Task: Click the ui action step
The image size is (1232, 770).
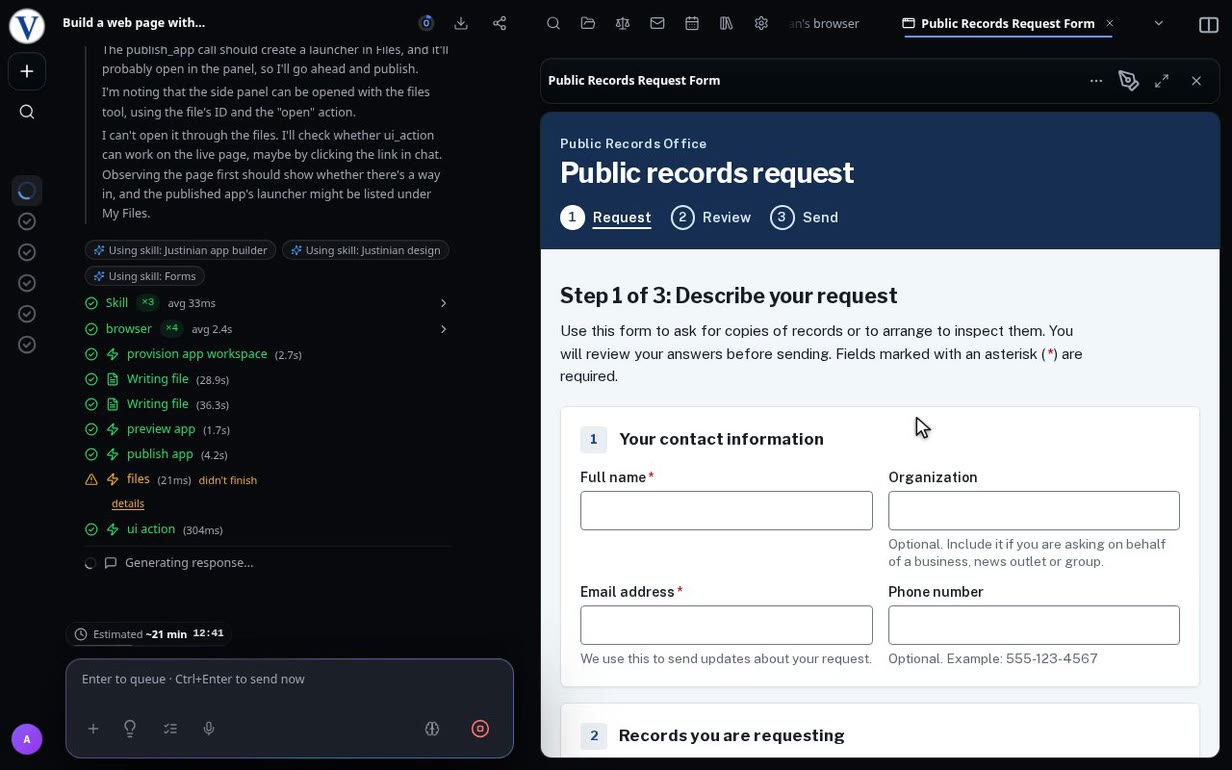Action: (x=154, y=529)
